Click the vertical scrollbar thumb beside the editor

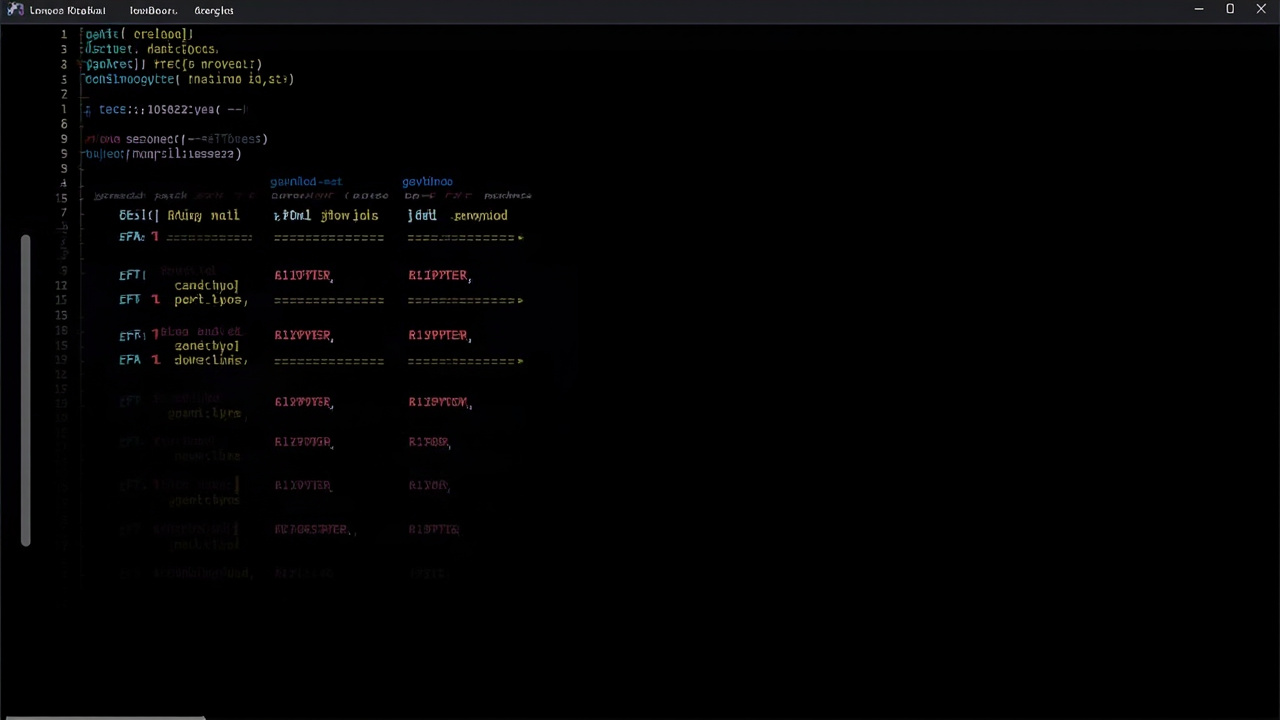pyautogui.click(x=26, y=391)
